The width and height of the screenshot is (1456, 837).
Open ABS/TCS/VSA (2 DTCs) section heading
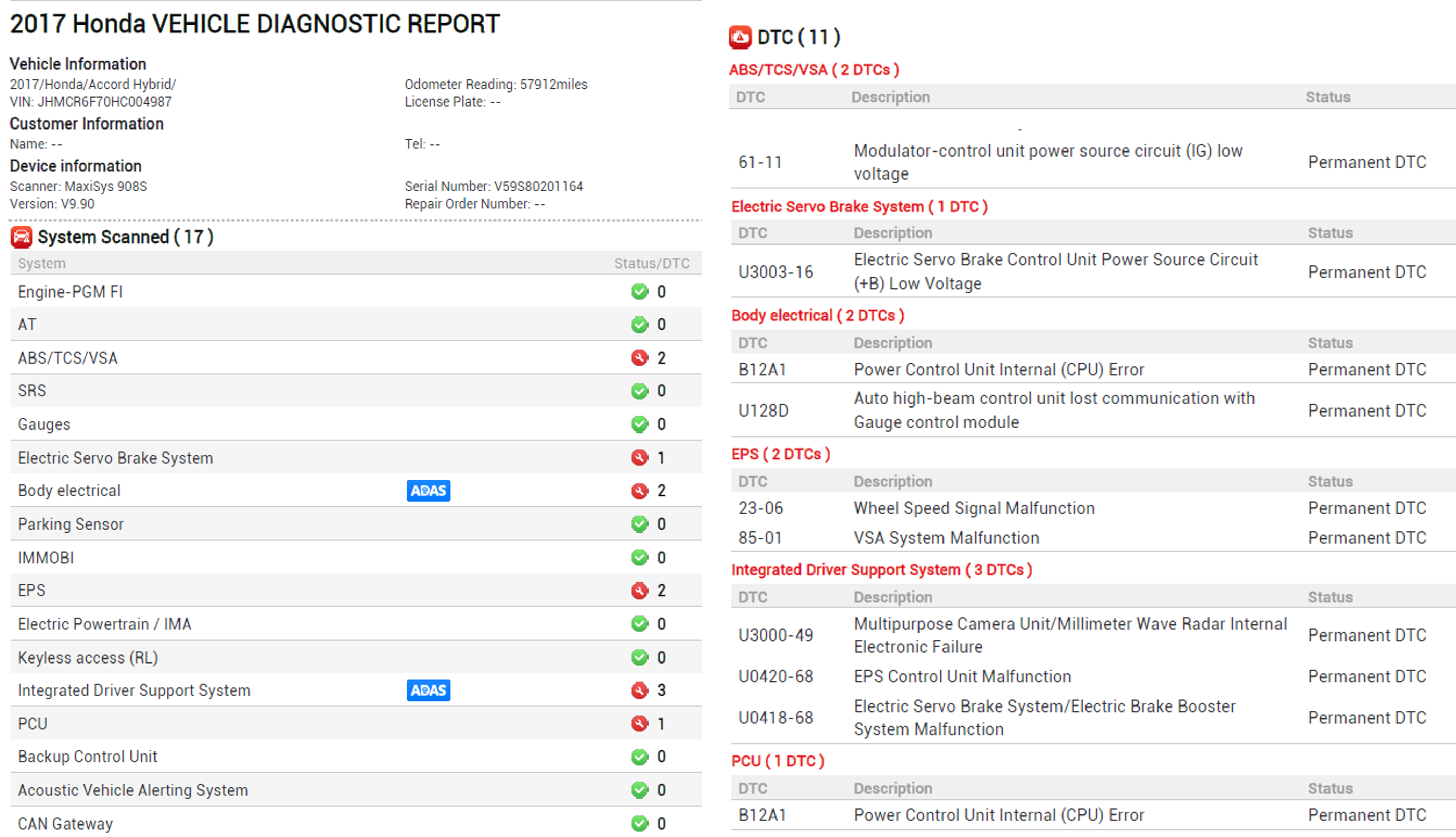pos(814,70)
